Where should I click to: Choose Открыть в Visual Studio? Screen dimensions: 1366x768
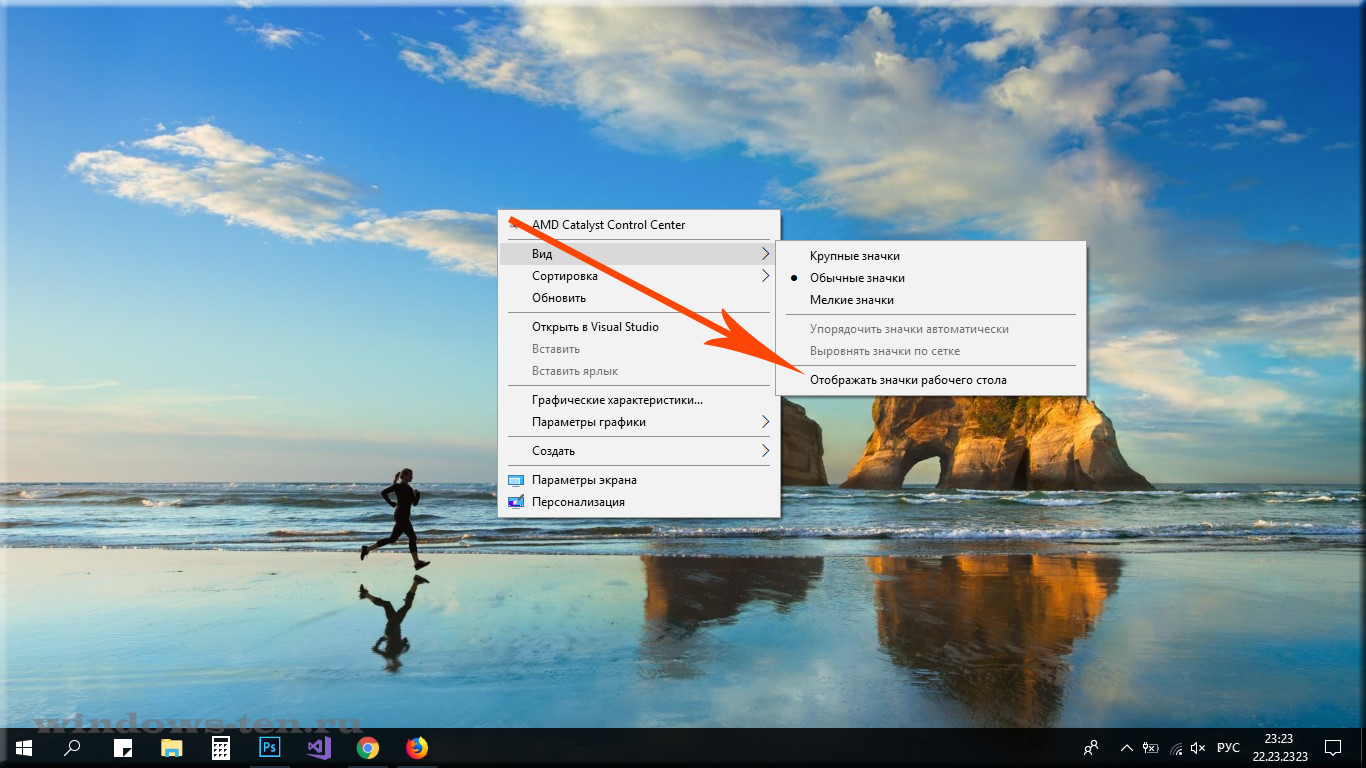click(639, 327)
